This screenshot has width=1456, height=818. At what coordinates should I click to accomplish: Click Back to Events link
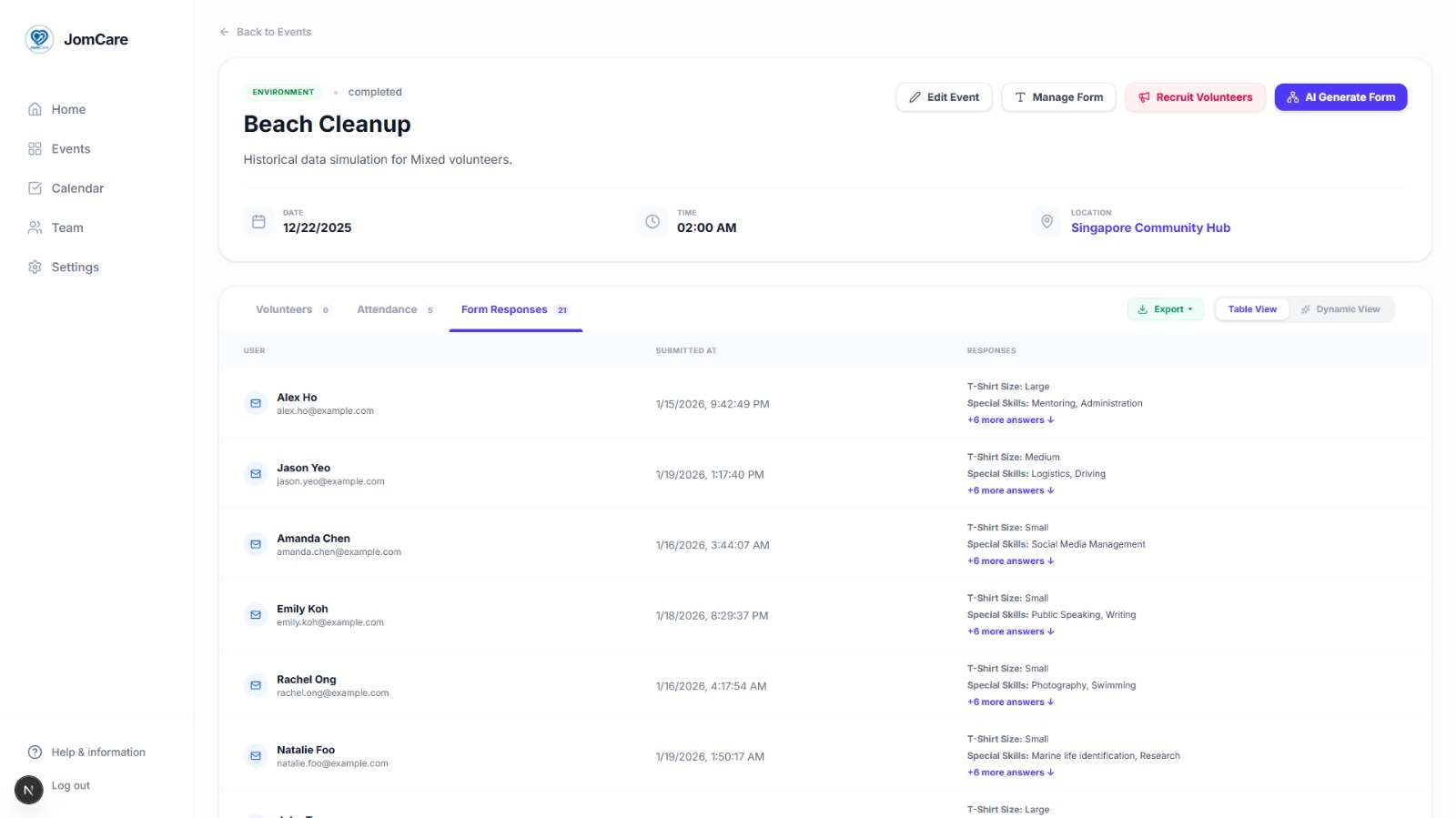click(265, 32)
